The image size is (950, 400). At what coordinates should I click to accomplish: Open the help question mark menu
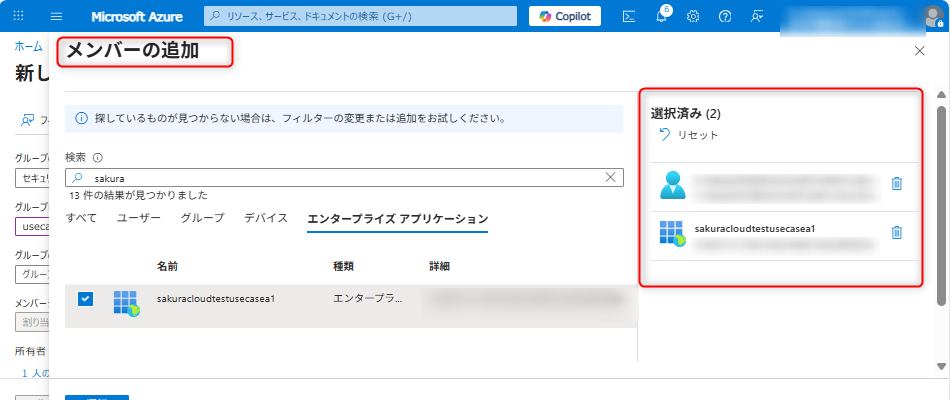point(725,16)
